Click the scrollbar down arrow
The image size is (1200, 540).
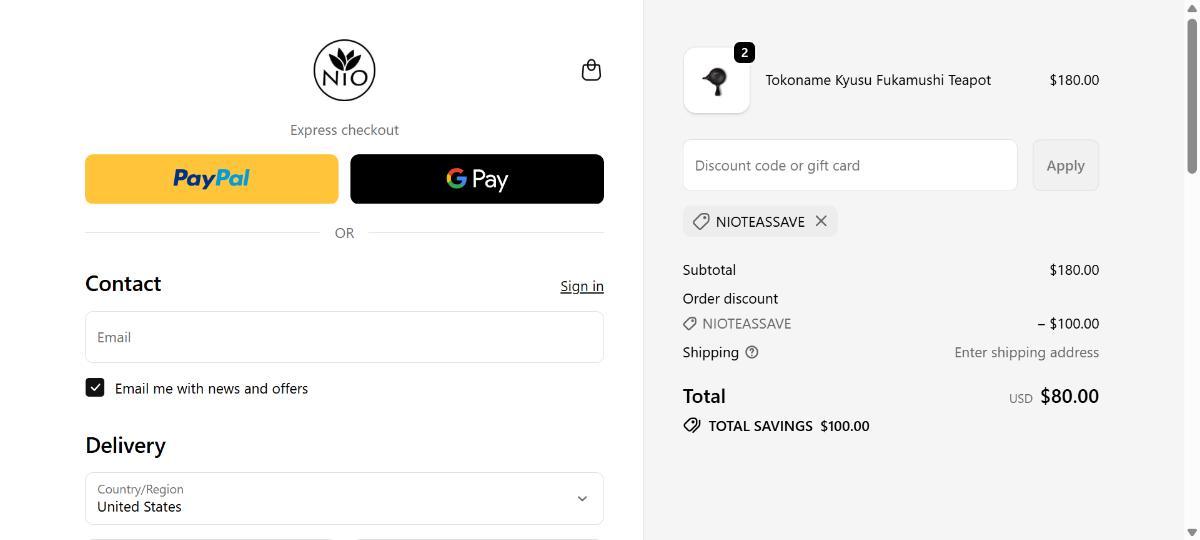[x=1191, y=532]
